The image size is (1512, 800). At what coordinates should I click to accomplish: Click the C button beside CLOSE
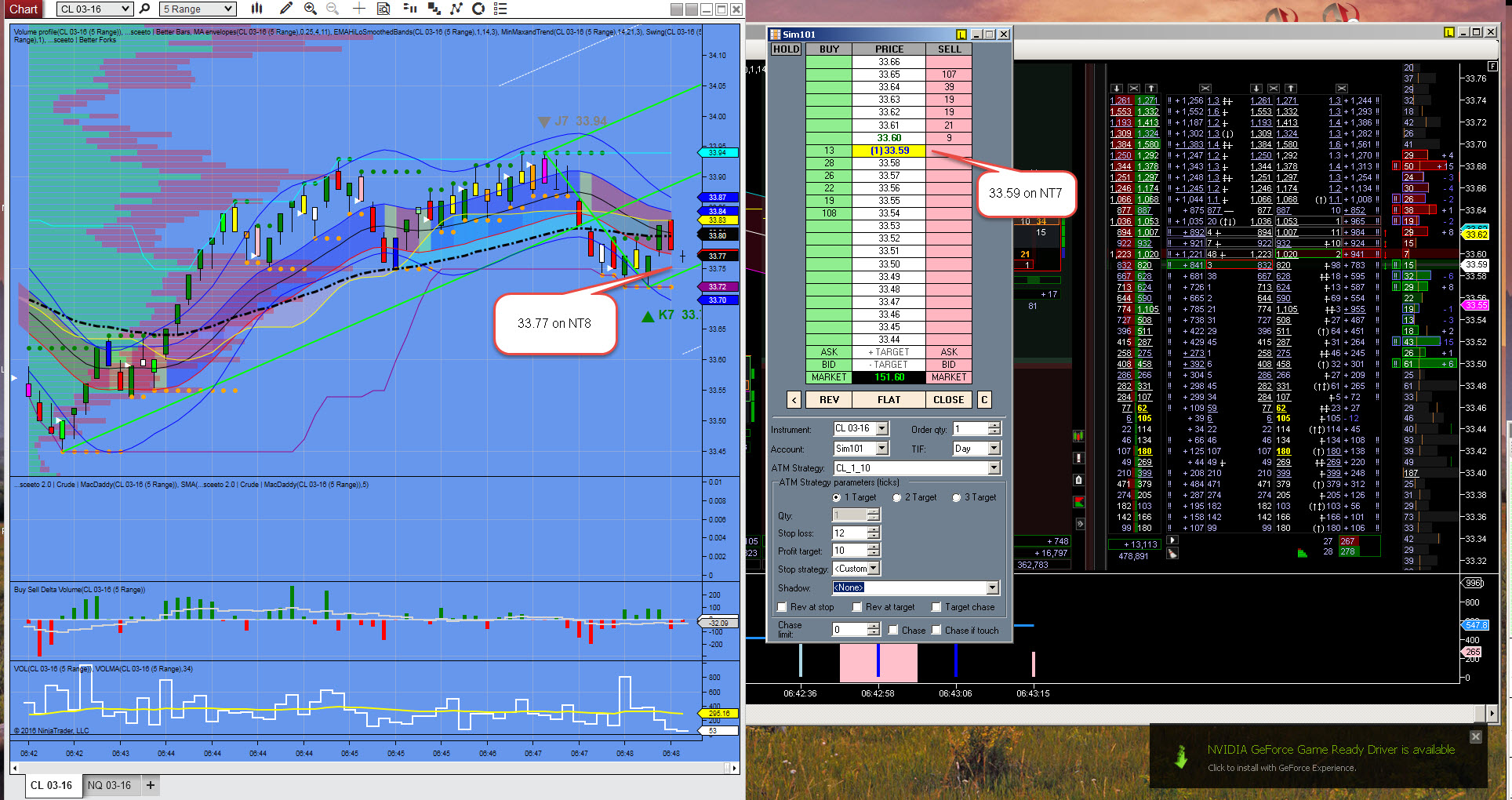pyautogui.click(x=984, y=400)
